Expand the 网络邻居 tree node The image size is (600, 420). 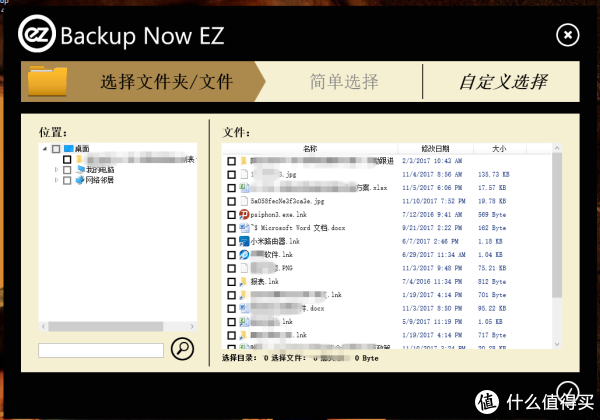[56, 180]
